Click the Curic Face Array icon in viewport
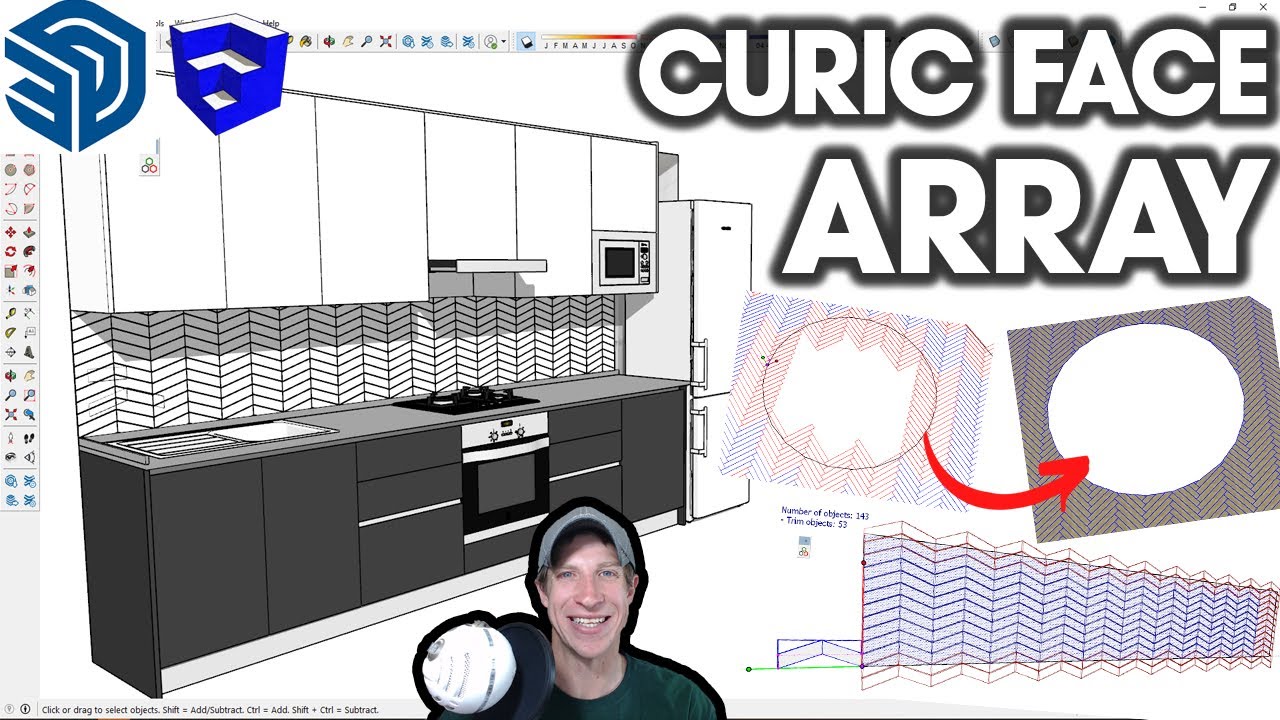The image size is (1280, 720). (x=149, y=166)
